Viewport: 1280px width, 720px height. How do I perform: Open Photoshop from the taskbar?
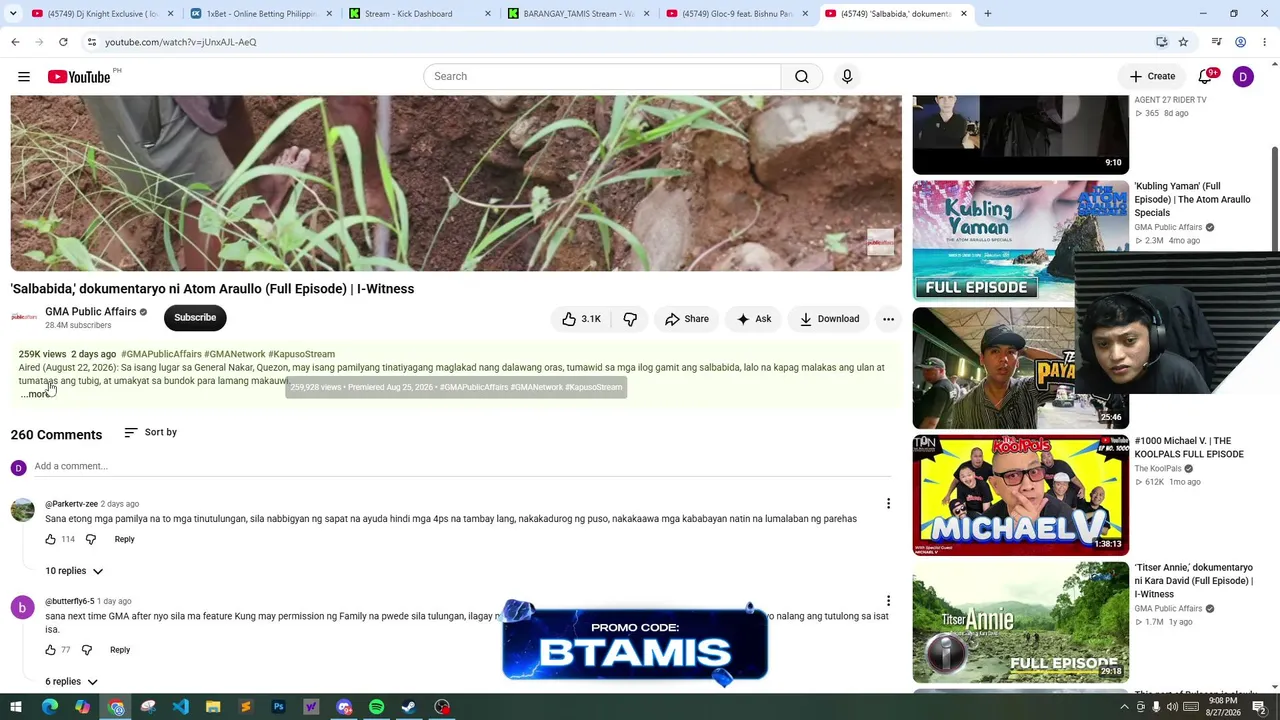point(278,708)
